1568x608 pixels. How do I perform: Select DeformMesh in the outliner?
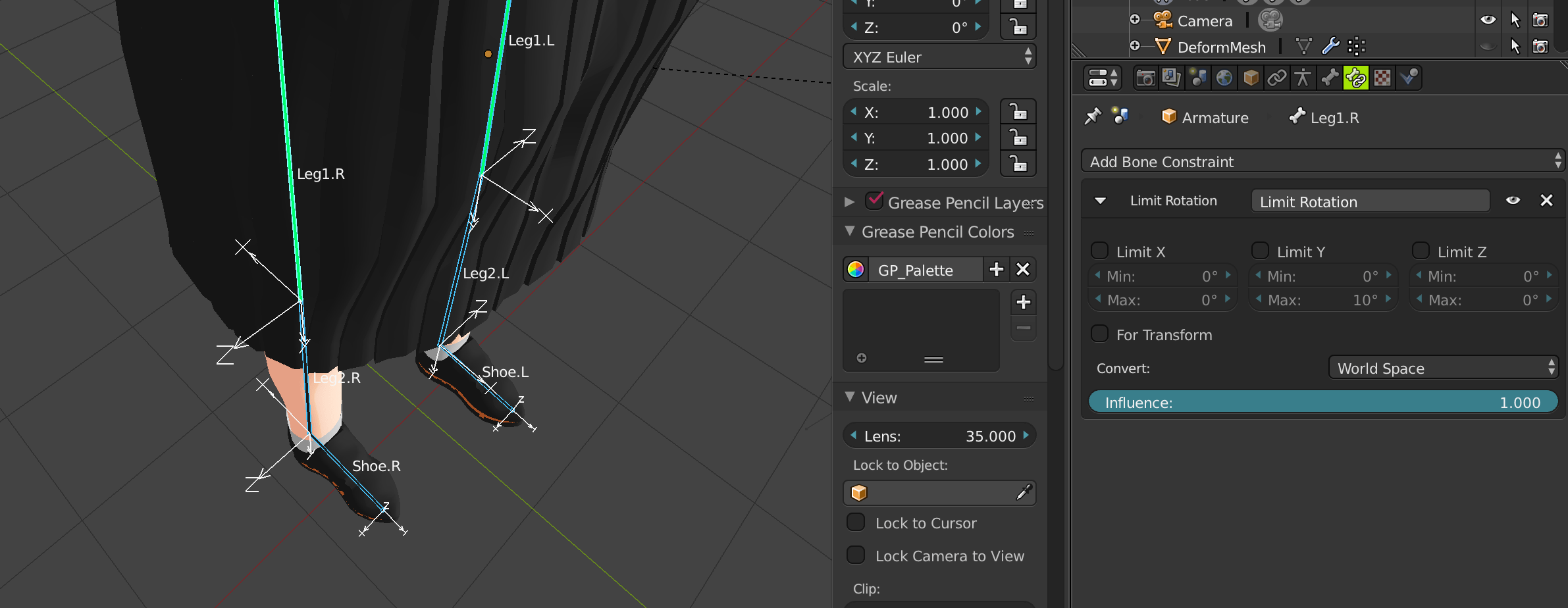(1221, 46)
